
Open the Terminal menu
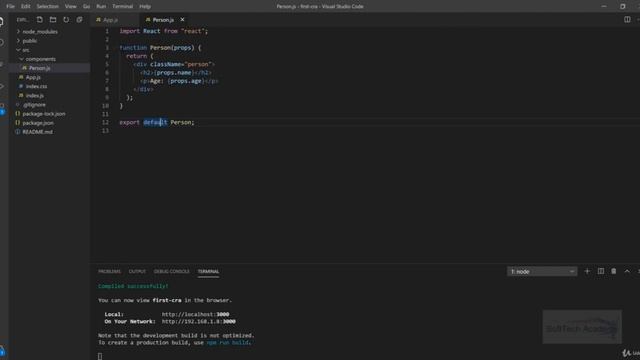(122, 6)
